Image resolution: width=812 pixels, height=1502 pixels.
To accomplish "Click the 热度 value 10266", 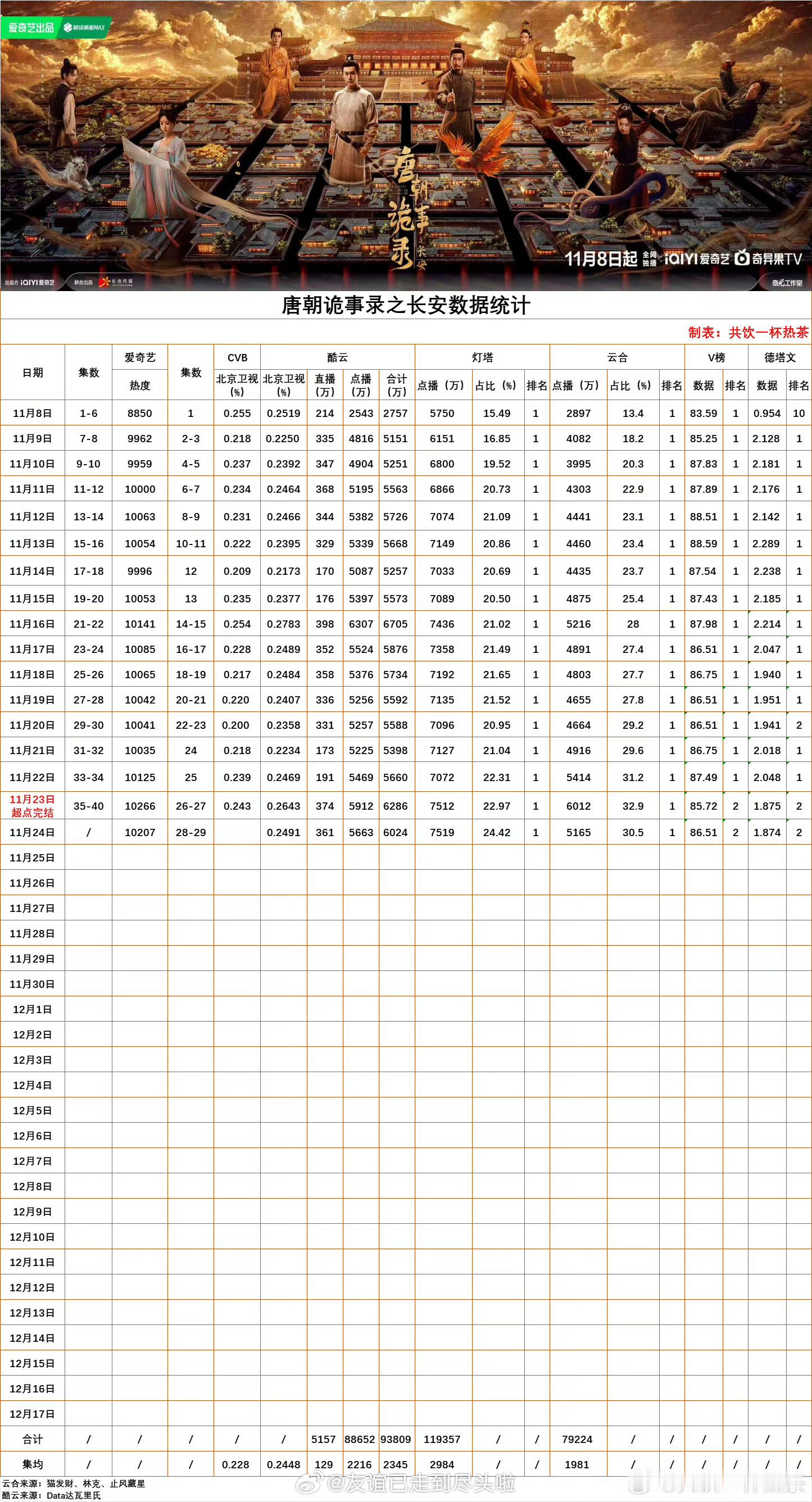I will (x=140, y=806).
